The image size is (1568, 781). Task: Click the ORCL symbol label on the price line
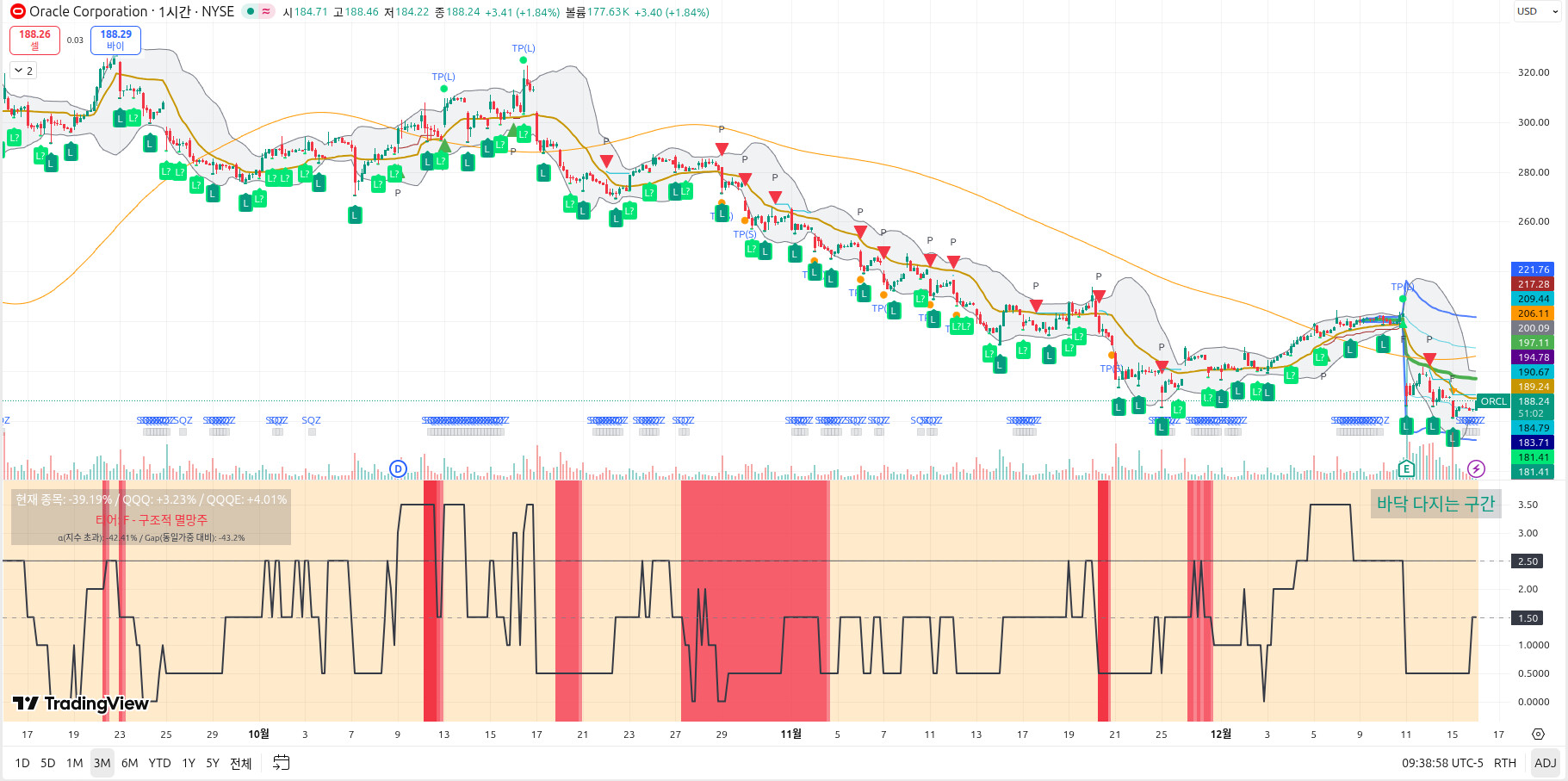click(1493, 401)
